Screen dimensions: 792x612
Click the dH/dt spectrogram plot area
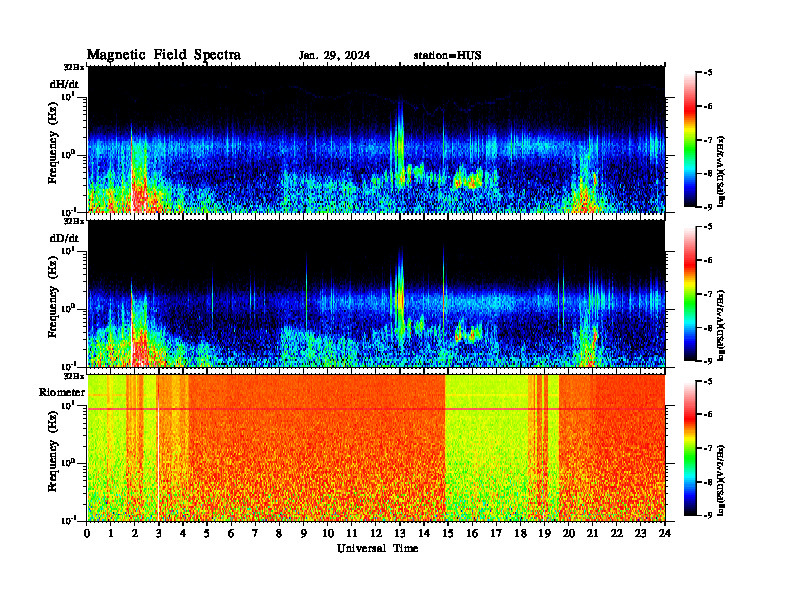376,139
